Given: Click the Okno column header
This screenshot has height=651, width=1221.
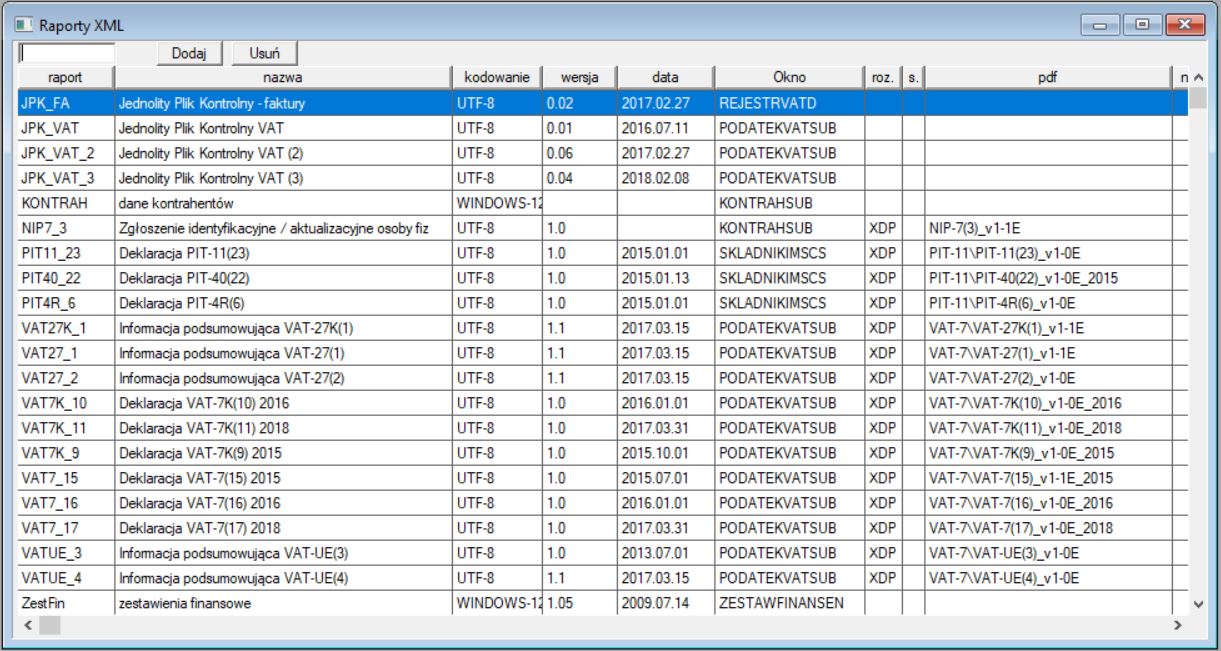Looking at the screenshot, I should pos(788,77).
